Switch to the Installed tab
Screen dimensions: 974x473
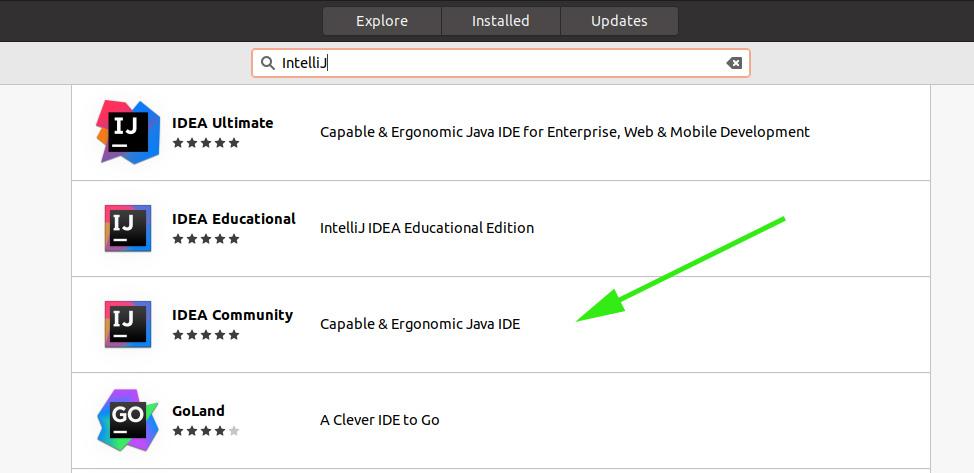[x=501, y=21]
